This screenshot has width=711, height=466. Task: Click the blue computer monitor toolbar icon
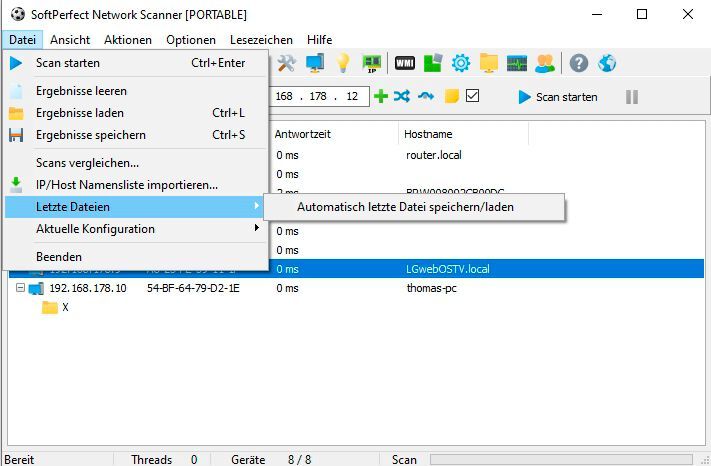315,63
